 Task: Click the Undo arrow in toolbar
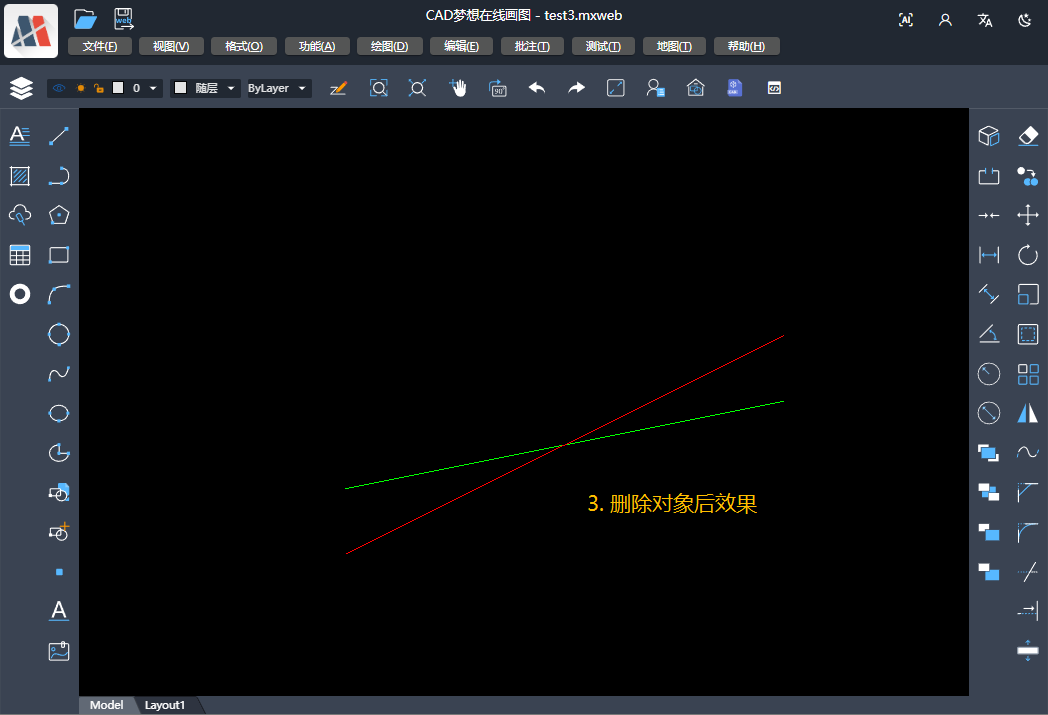point(536,88)
